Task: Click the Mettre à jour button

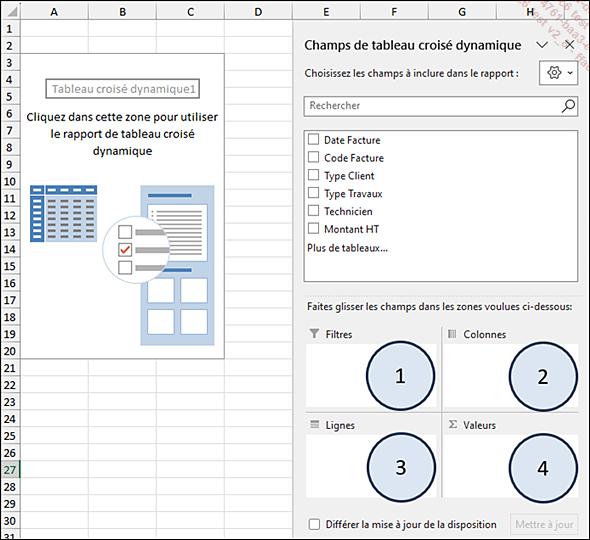Action: (x=544, y=524)
